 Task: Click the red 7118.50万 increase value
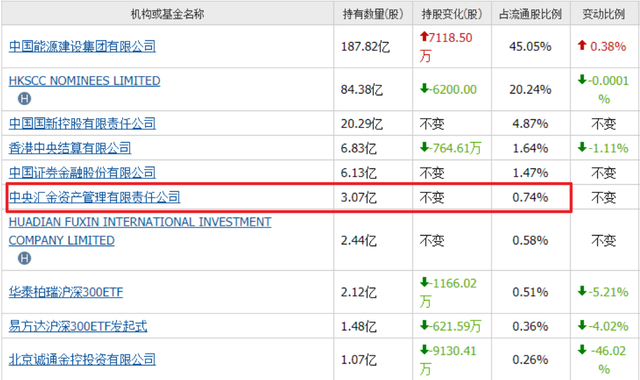point(446,47)
